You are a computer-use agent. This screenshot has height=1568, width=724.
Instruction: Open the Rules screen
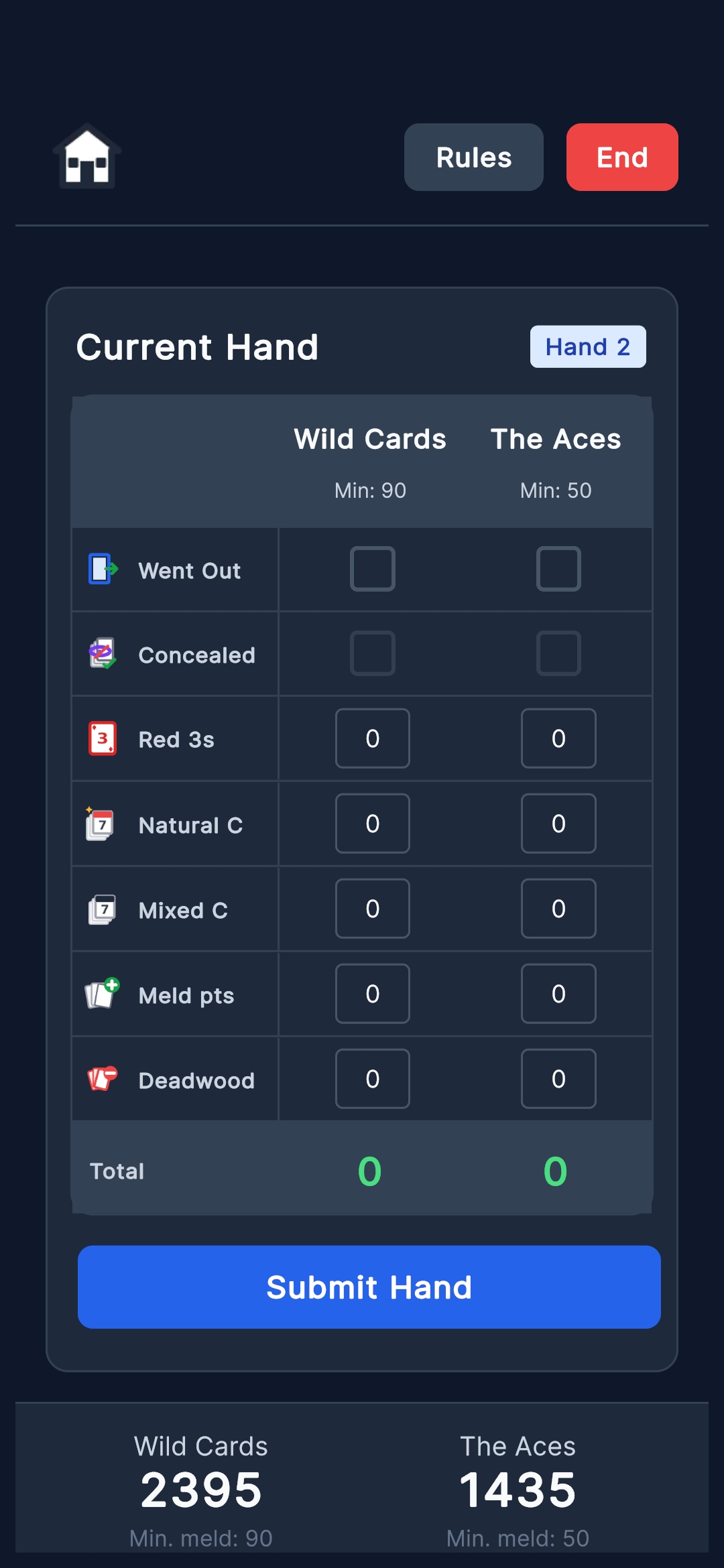pos(473,157)
